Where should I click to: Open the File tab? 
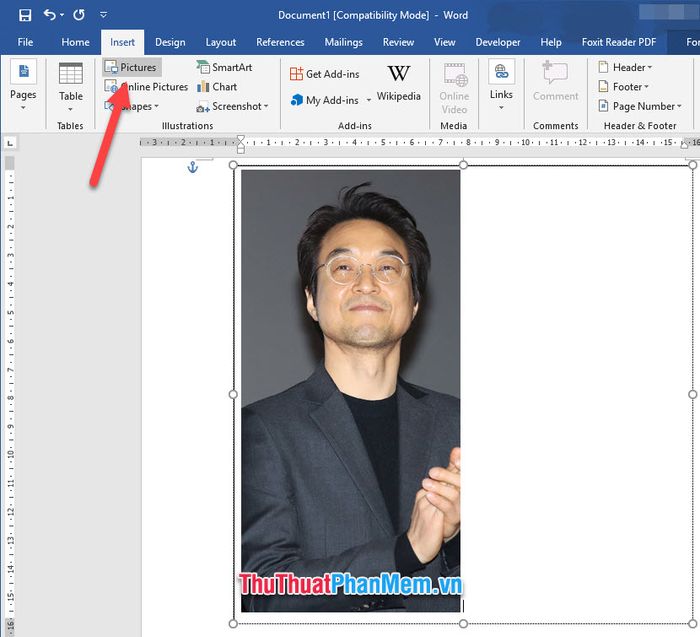pyautogui.click(x=25, y=42)
